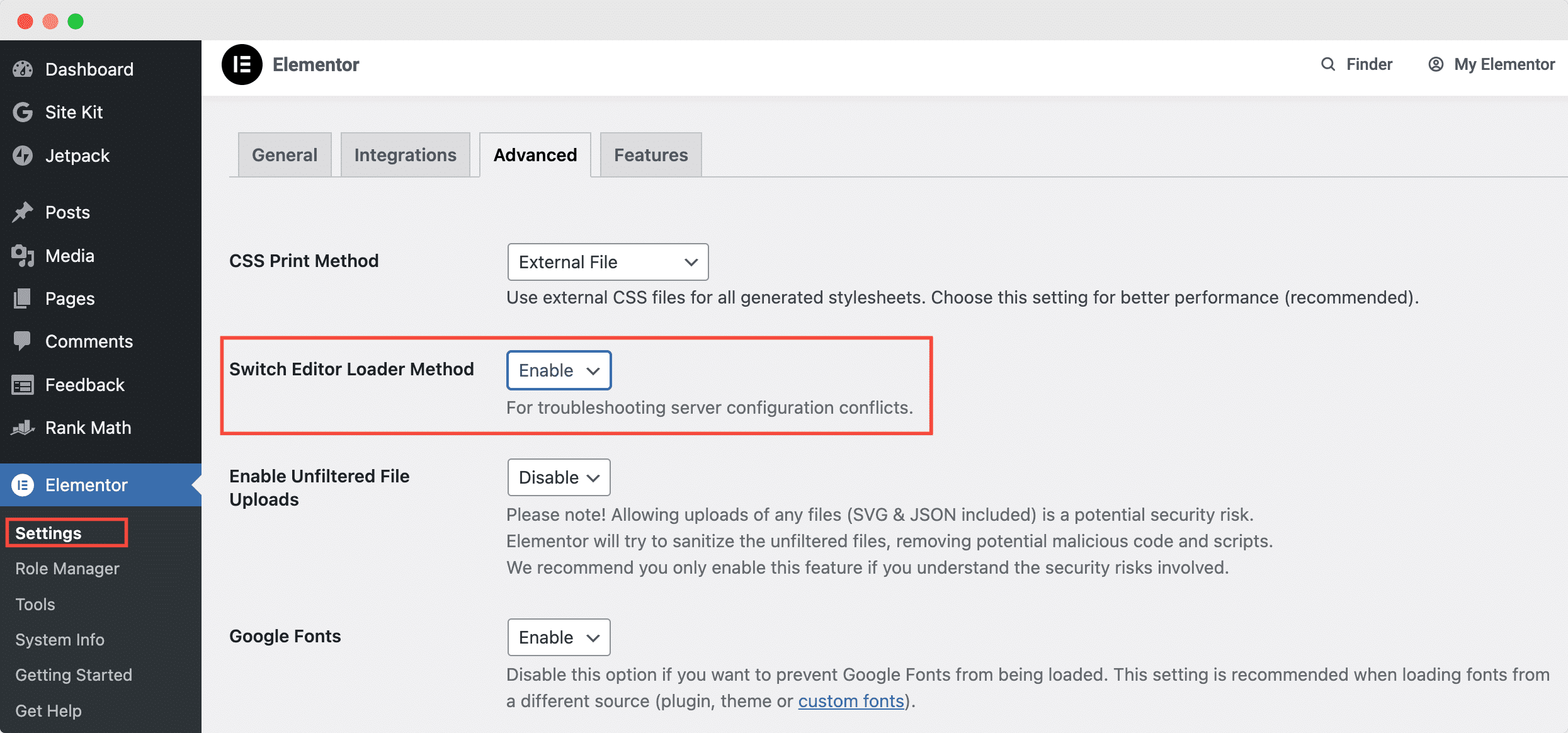The height and width of the screenshot is (733, 1568).
Task: Open the CSS Print Method dropdown
Action: click(x=607, y=262)
